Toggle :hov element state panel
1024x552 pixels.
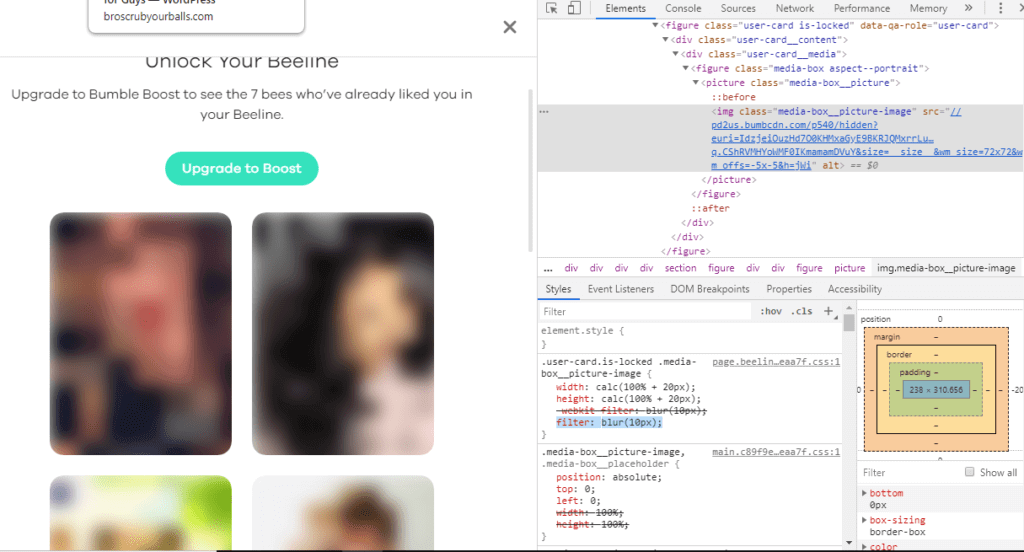(x=771, y=312)
